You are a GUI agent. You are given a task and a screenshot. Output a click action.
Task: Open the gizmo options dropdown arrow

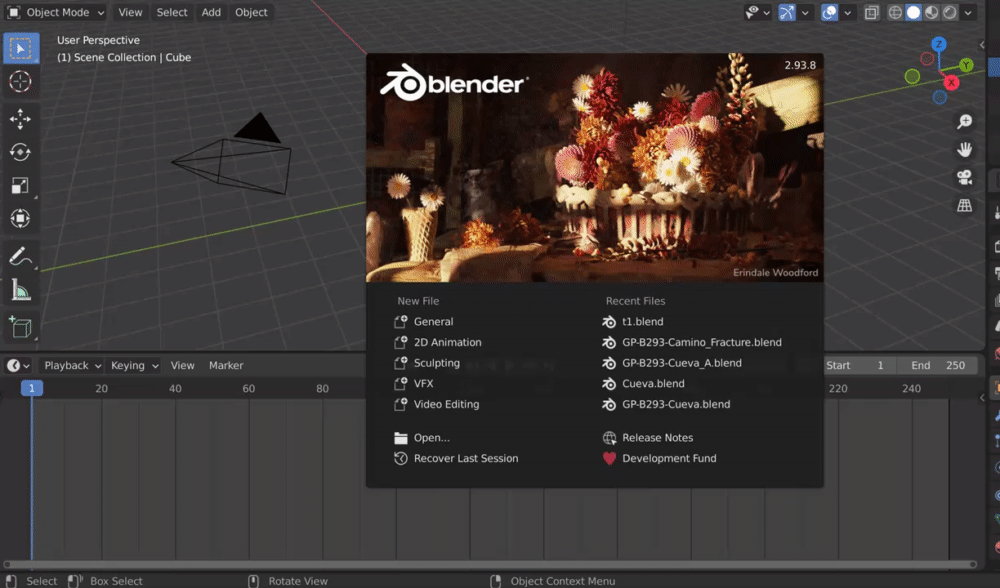[805, 12]
